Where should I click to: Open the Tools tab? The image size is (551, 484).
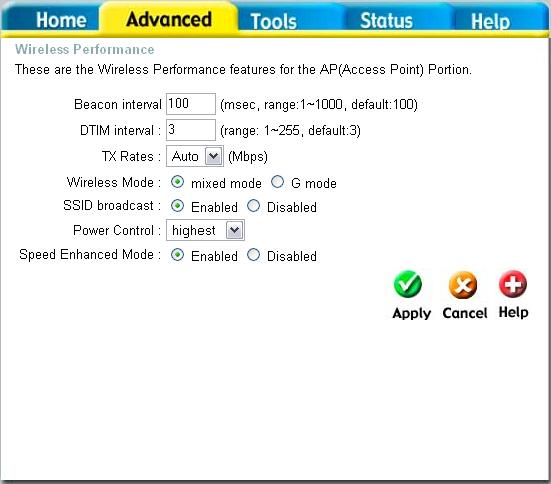273,21
